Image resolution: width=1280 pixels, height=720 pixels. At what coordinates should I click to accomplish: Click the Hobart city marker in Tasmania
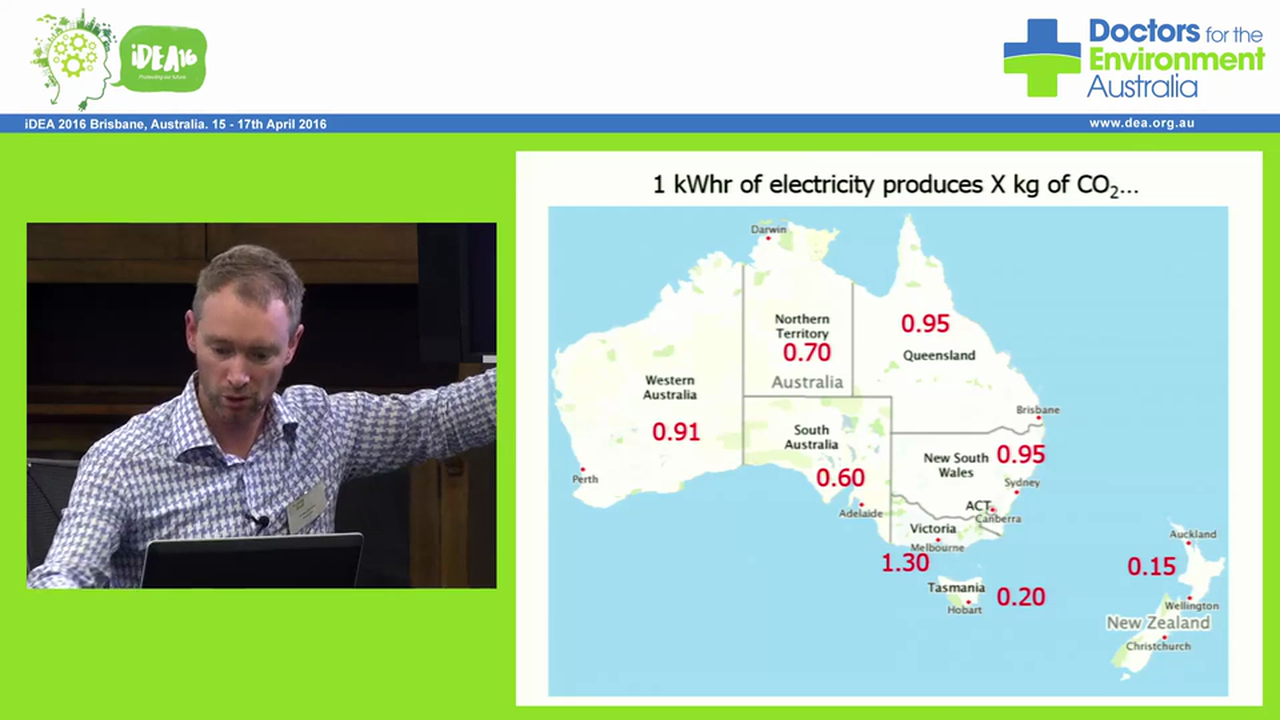pyautogui.click(x=968, y=601)
